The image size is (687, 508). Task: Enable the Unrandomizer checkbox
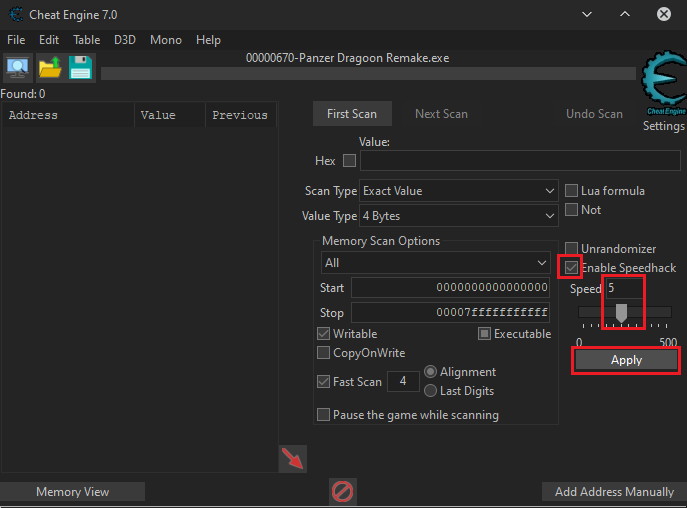click(x=571, y=248)
